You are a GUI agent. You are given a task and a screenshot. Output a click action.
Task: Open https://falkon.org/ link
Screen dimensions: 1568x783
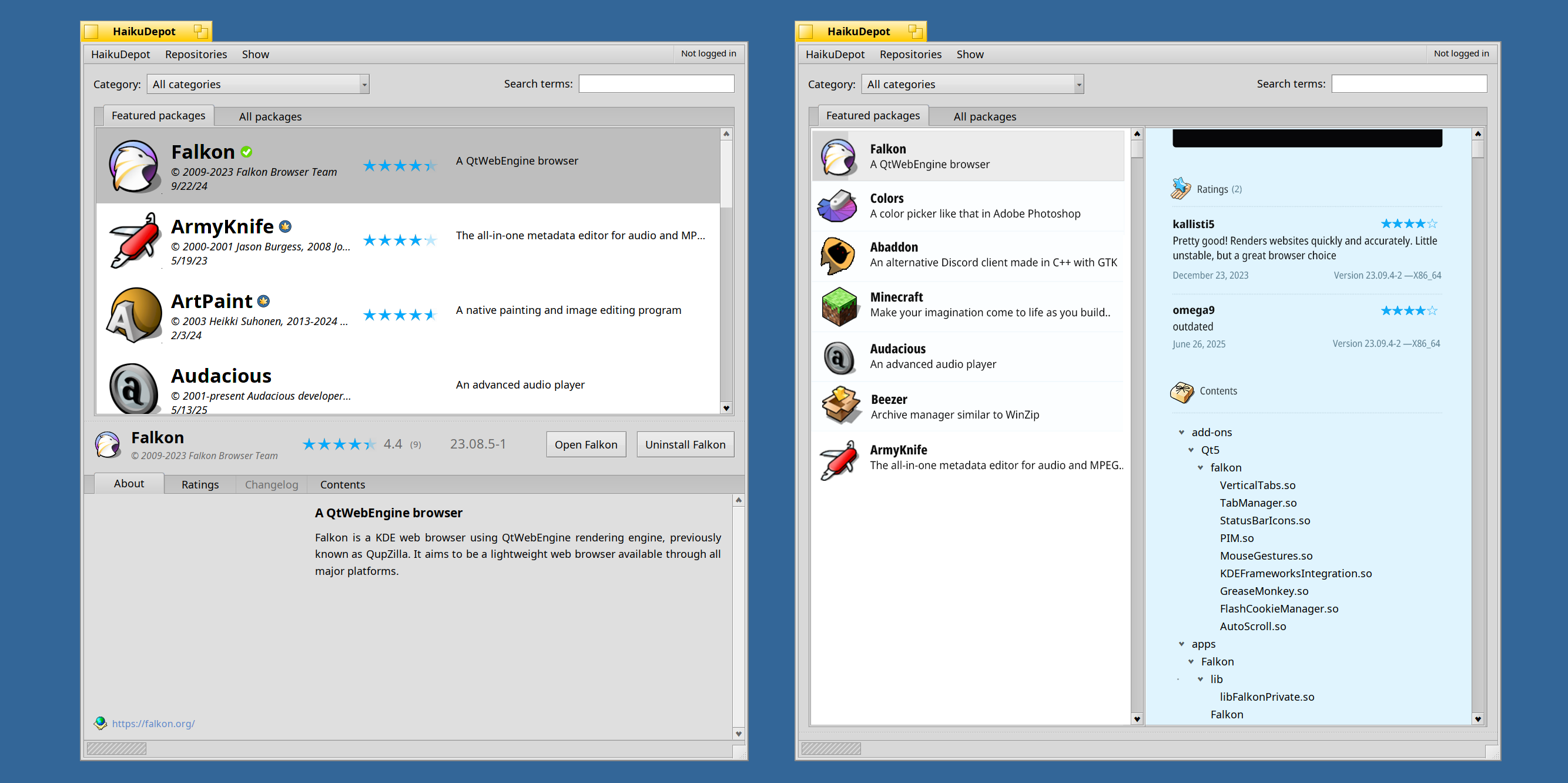pyautogui.click(x=153, y=723)
